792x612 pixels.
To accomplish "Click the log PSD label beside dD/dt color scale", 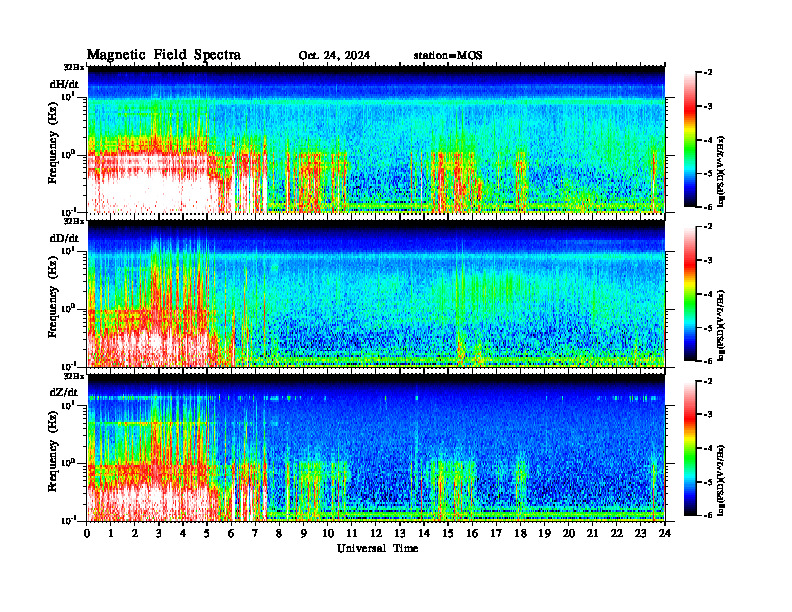I will (722, 325).
